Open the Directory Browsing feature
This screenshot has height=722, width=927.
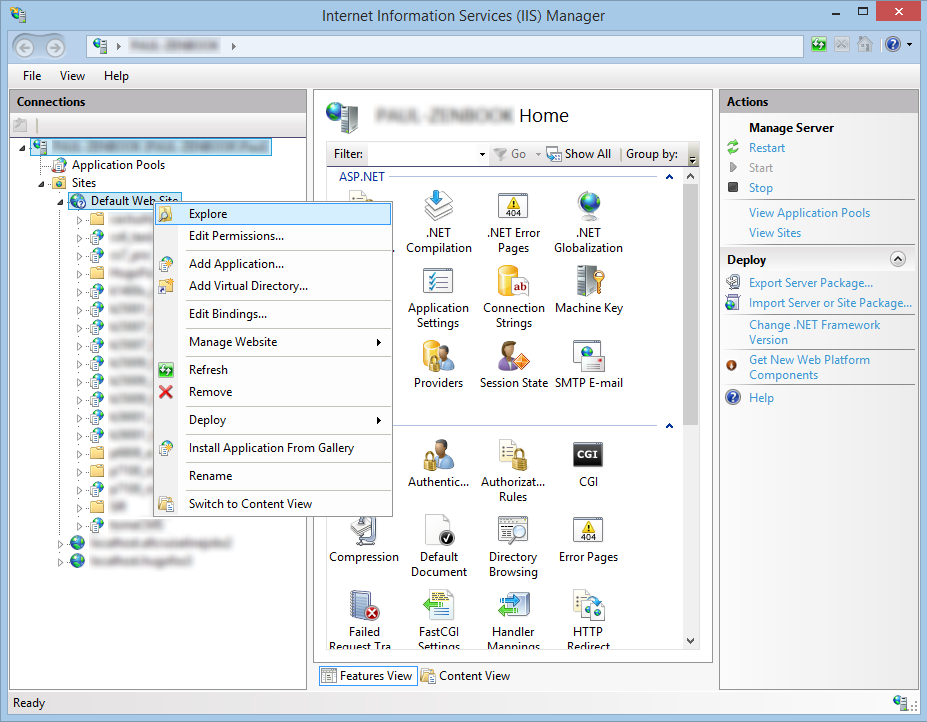pos(513,546)
